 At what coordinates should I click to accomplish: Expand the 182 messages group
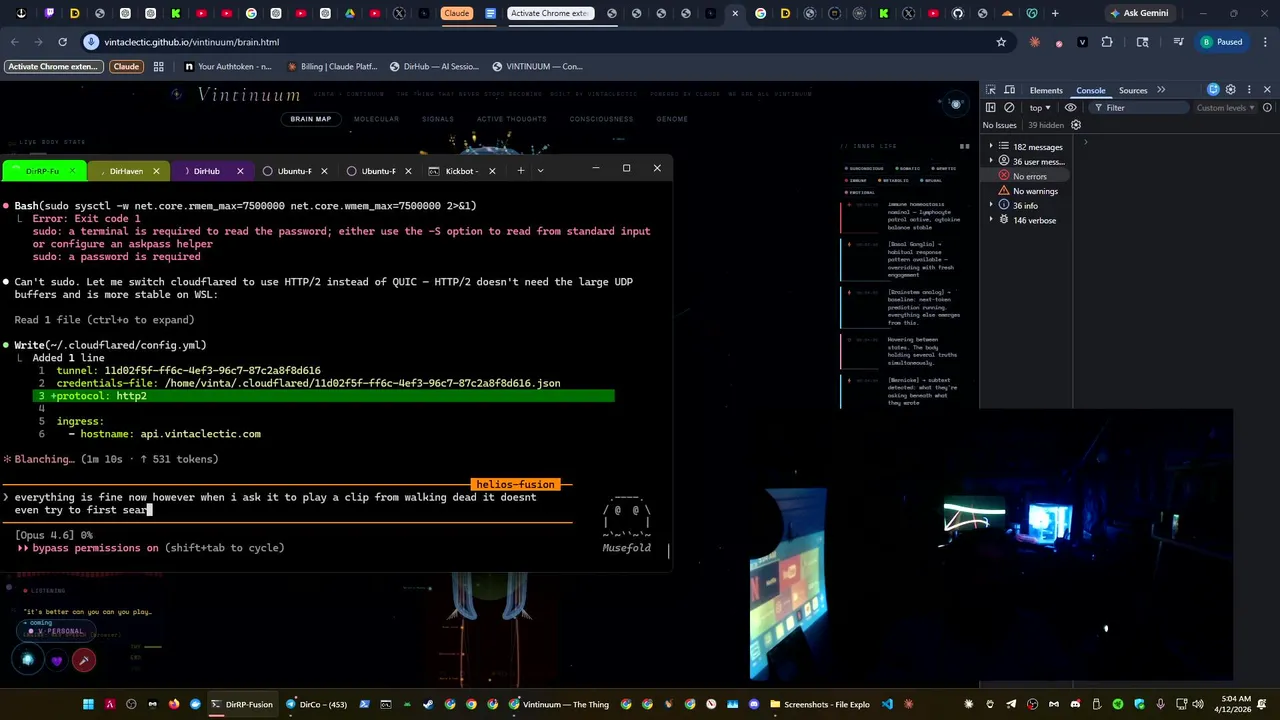coord(991,147)
